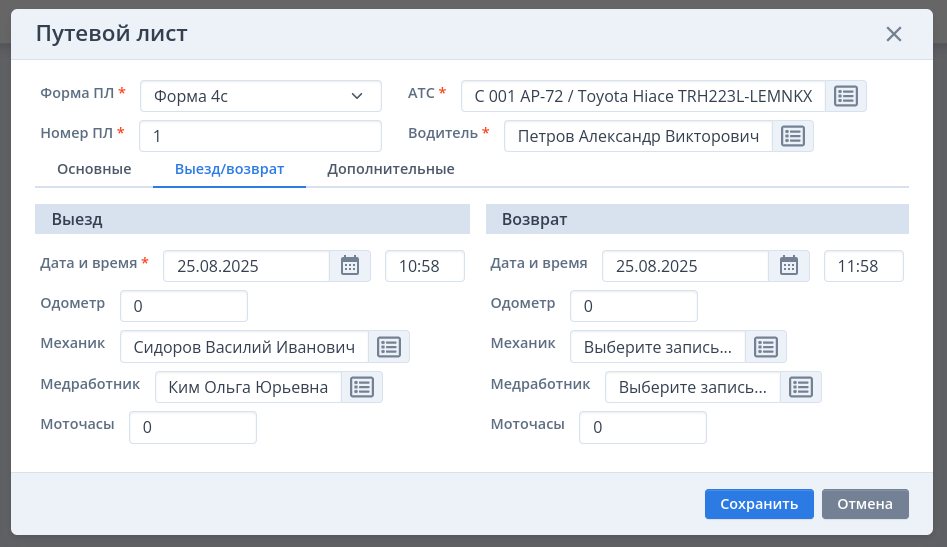Open Выезд Медработник record picker icon

[362, 387]
